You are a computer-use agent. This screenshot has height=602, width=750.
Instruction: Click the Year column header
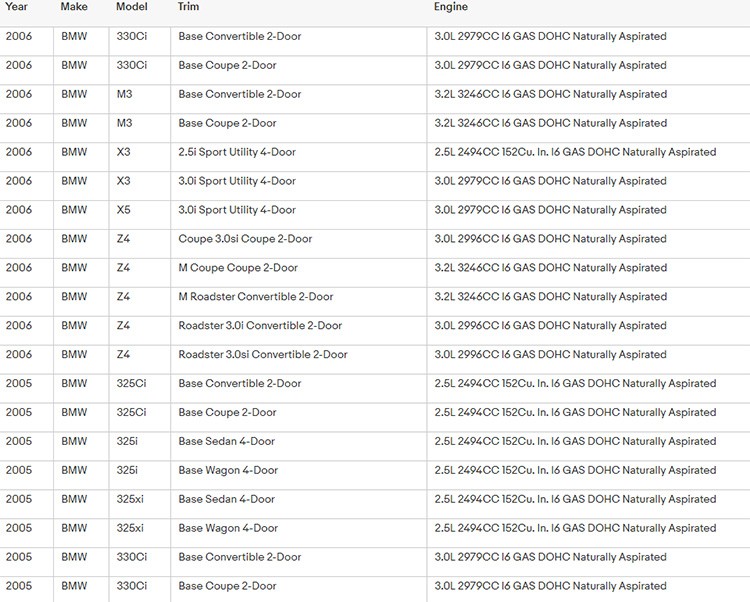16,7
